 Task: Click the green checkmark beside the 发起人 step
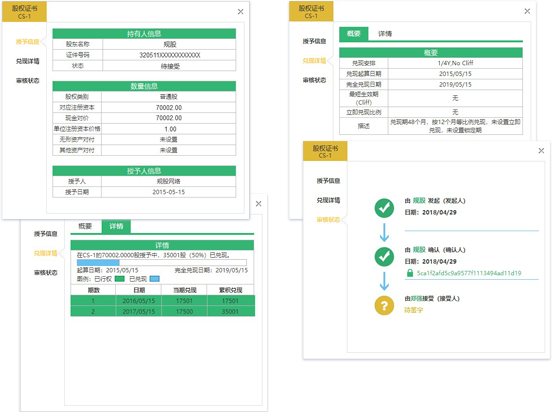[384, 208]
